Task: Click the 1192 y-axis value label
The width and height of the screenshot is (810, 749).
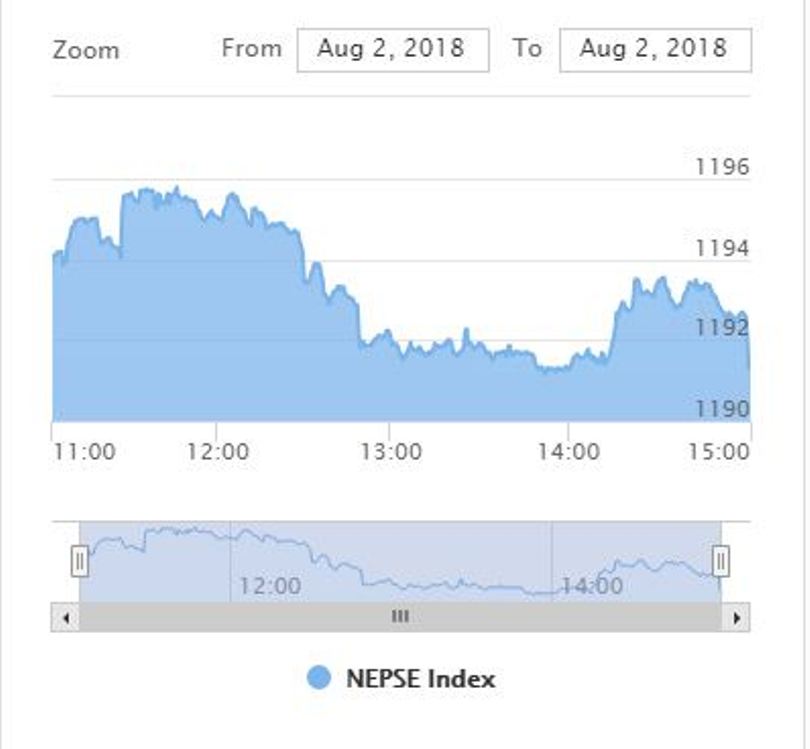Action: point(722,328)
